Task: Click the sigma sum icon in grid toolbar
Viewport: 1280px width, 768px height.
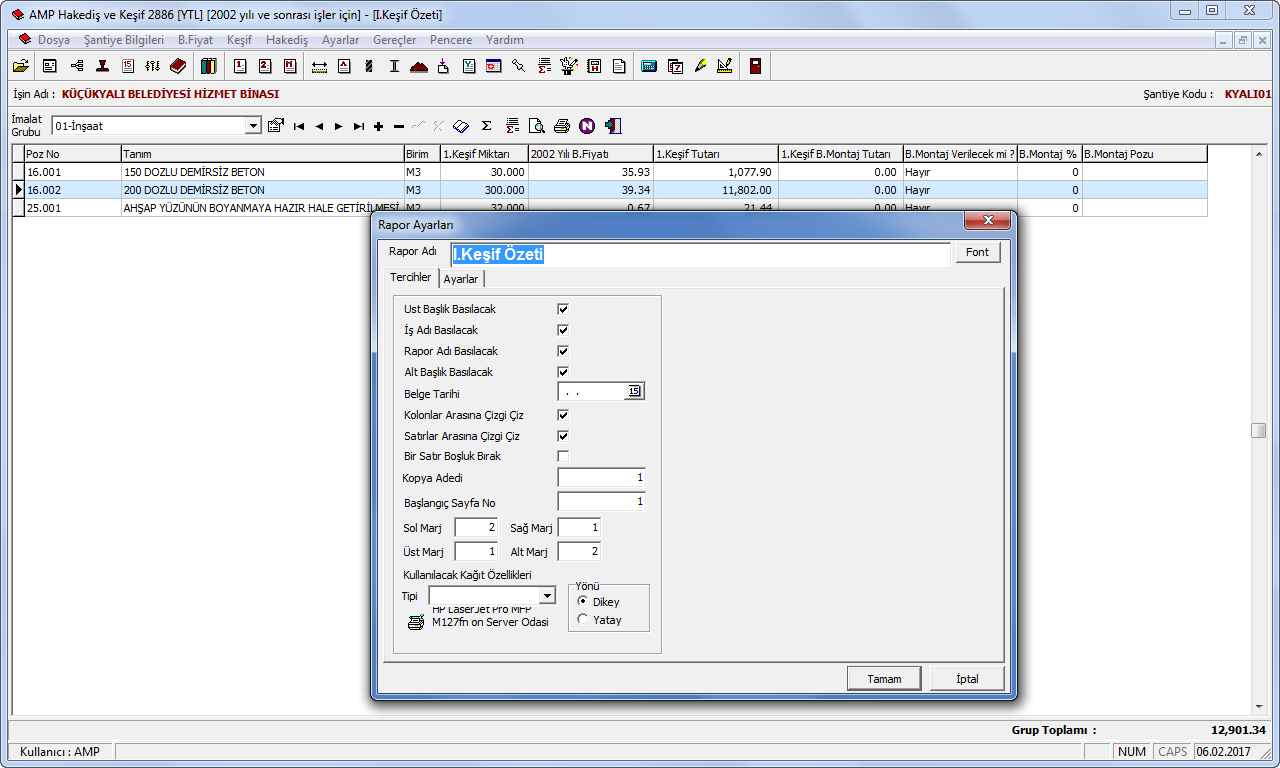Action: click(x=487, y=126)
